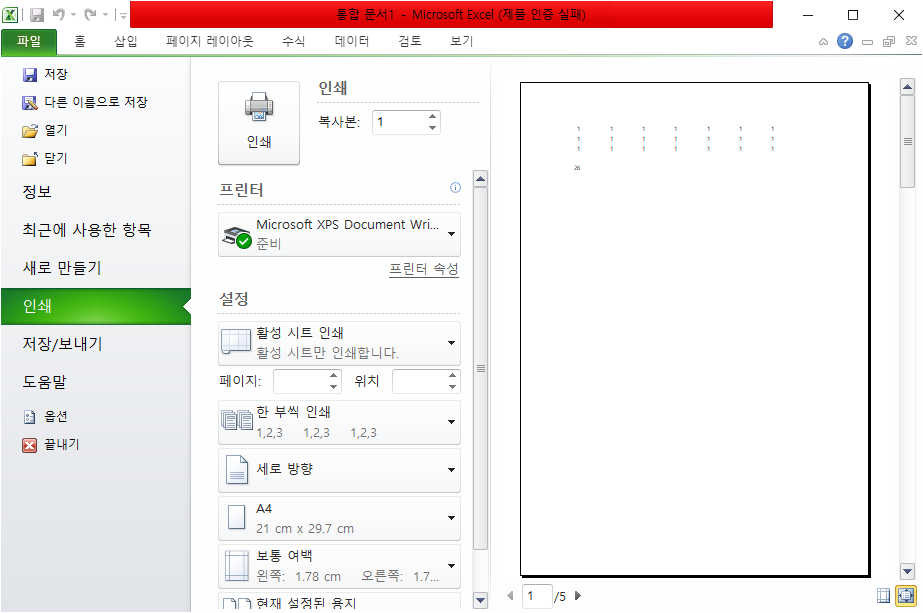Click the Save icon in the quick access toolbar

coord(37,15)
